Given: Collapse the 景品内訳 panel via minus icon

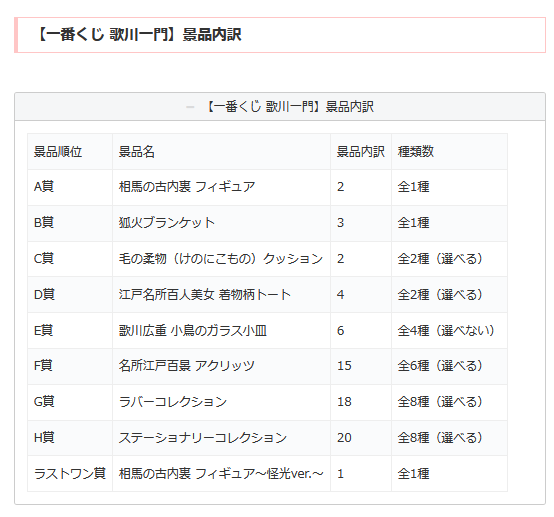Looking at the screenshot, I should pos(190,107).
